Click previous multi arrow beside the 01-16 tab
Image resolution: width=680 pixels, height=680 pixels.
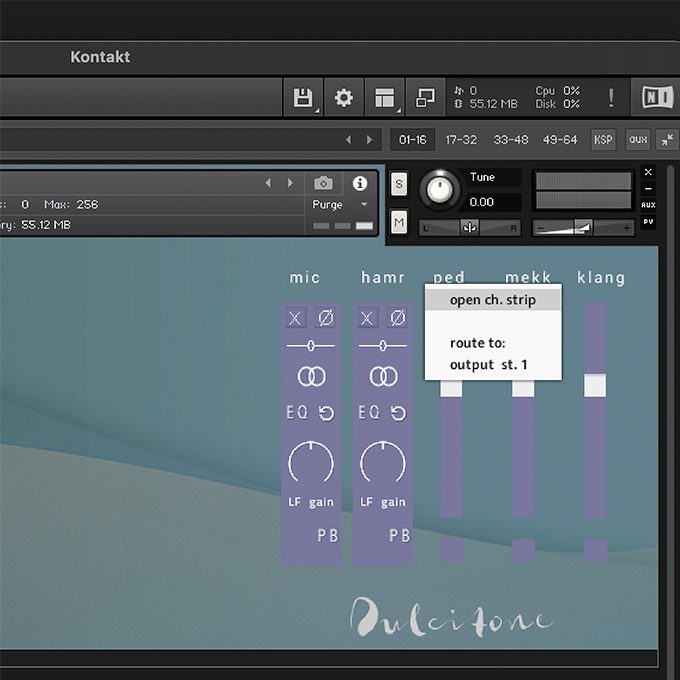(x=348, y=140)
